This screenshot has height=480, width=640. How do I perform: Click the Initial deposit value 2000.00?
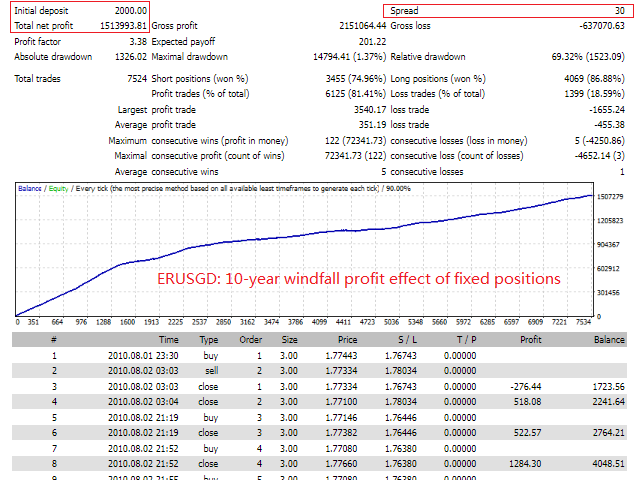coord(129,9)
